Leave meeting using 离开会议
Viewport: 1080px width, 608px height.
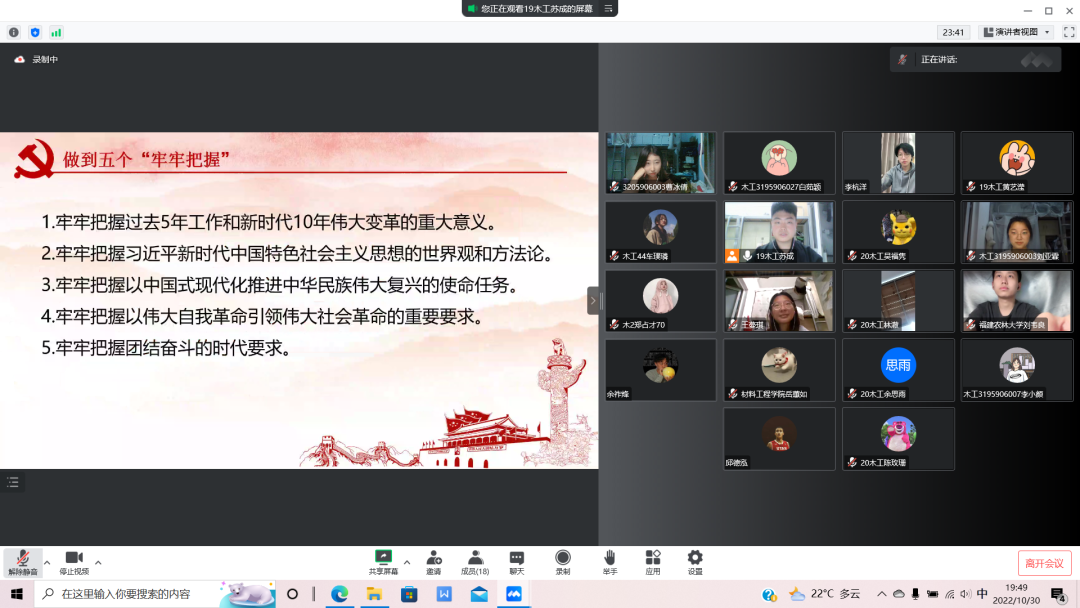pyautogui.click(x=1044, y=561)
